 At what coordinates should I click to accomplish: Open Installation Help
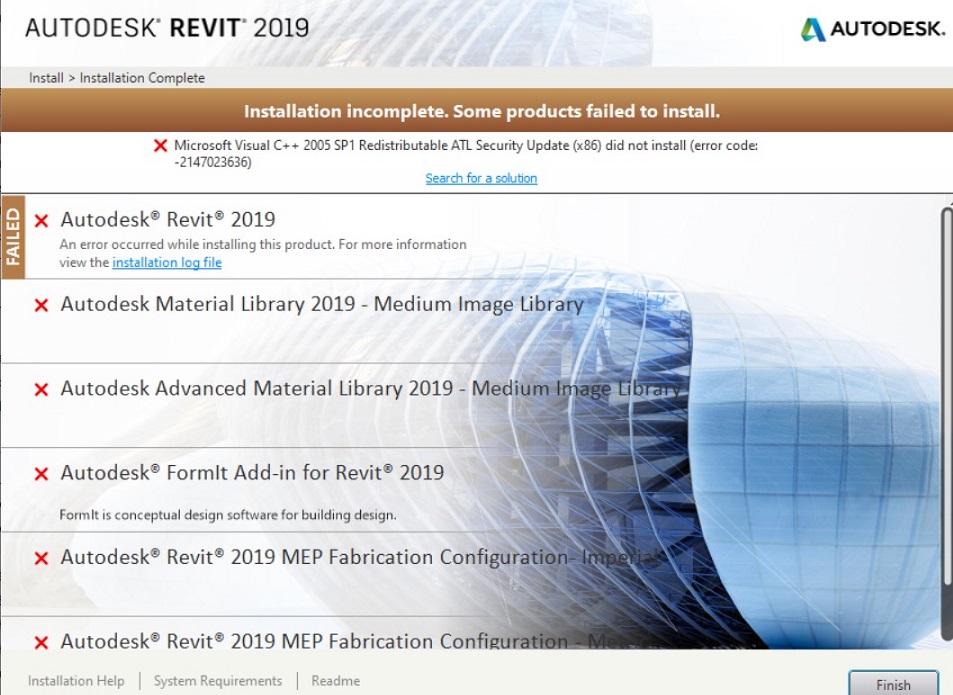point(76,680)
